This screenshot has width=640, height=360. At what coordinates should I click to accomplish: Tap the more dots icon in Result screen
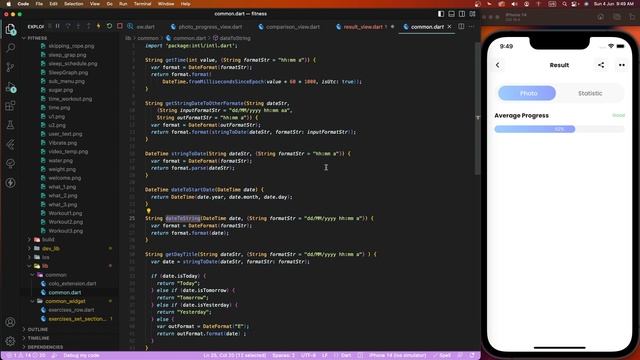click(x=622, y=65)
